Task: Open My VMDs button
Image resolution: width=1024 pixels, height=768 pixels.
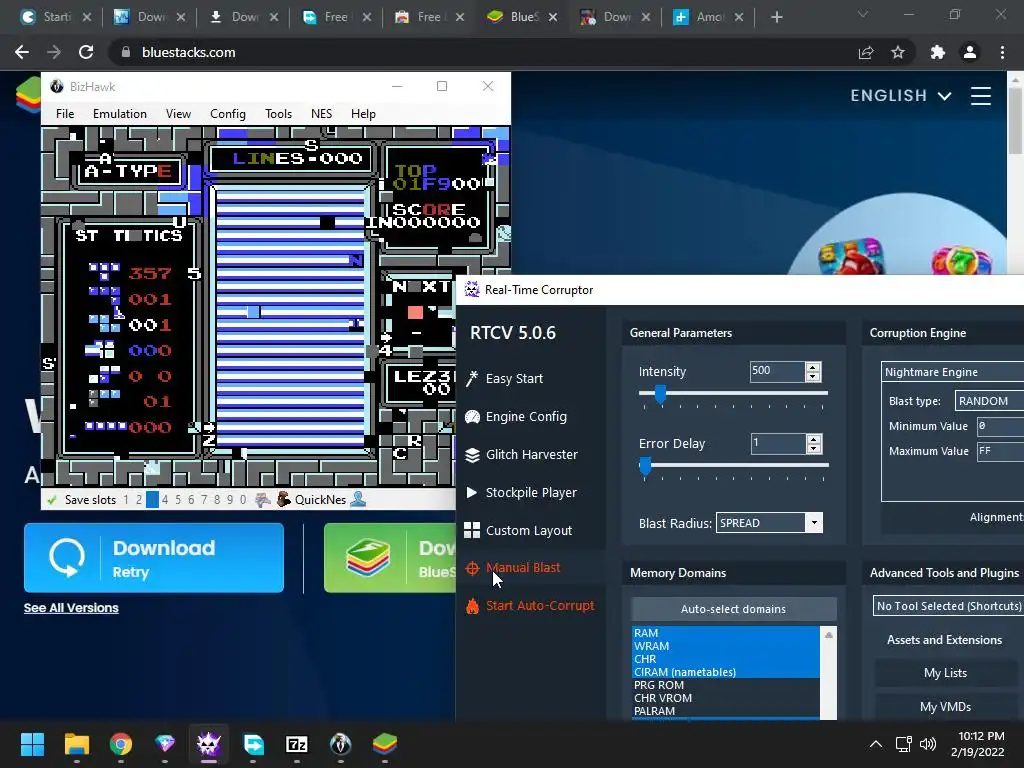Action: click(x=945, y=707)
